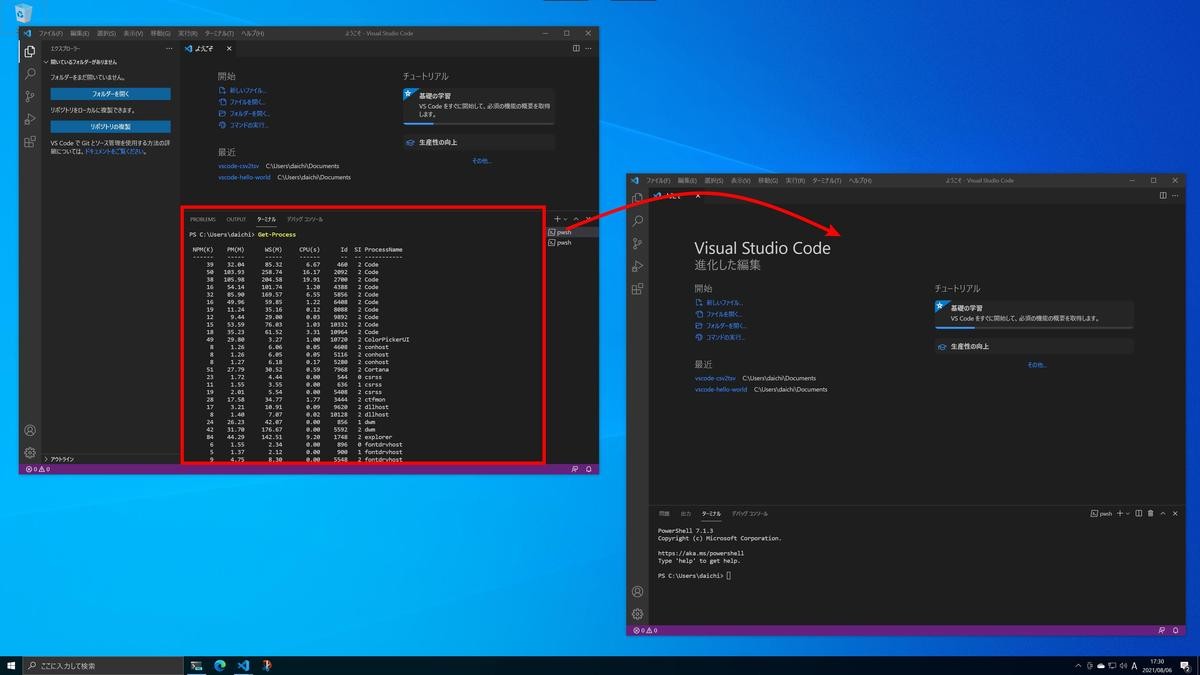Screen dimensions: 1200x675
Task: Click the Windows taskbar search box
Action: click(103, 665)
